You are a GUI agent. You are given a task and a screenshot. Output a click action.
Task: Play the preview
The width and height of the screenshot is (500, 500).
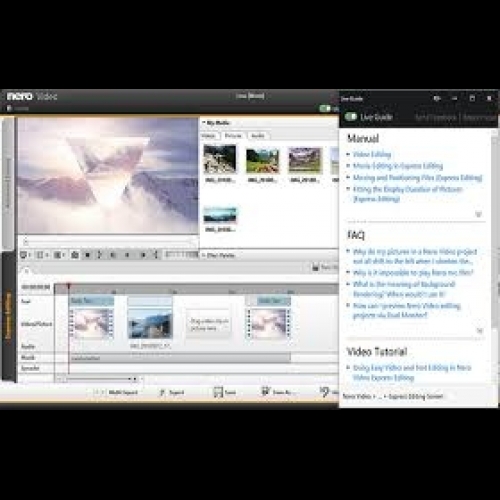127,255
